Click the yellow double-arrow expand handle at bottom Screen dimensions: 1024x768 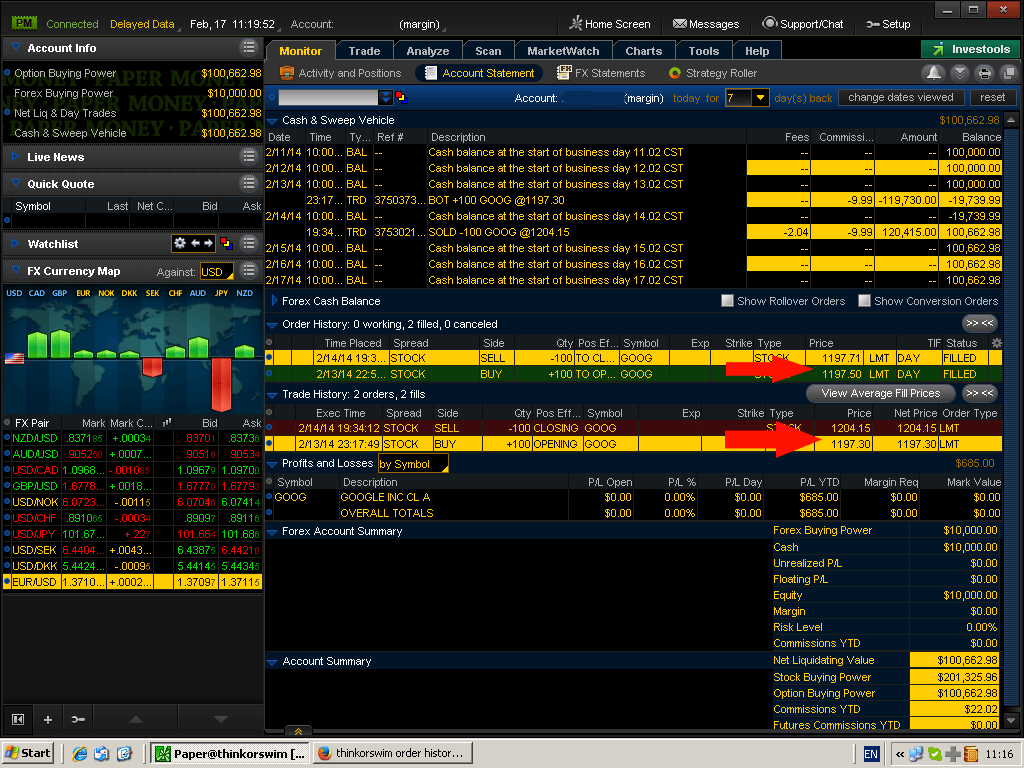coord(298,731)
